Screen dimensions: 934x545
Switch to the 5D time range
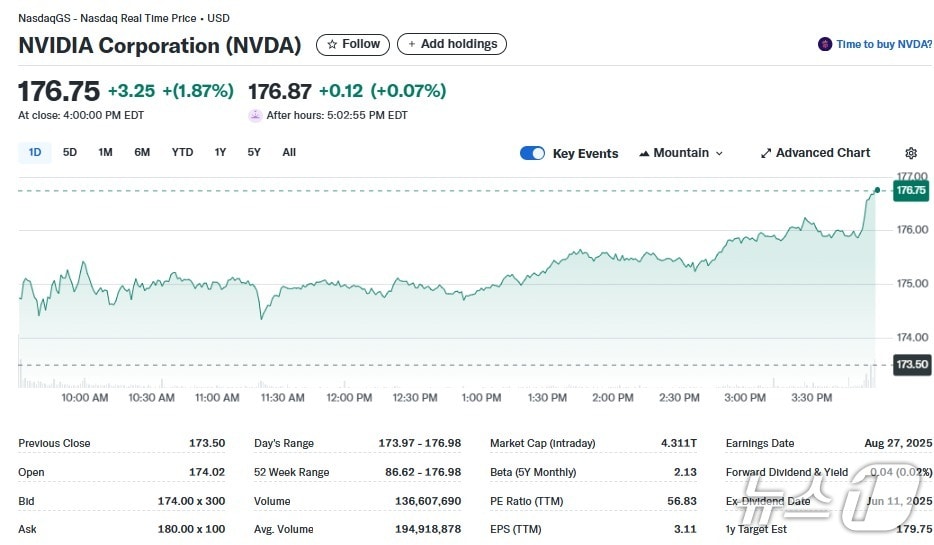click(x=70, y=152)
